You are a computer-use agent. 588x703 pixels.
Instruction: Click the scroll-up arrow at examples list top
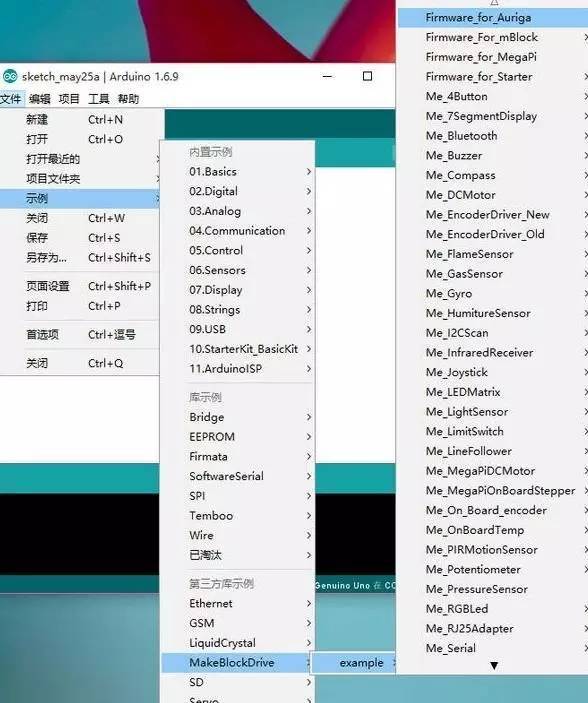pyautogui.click(x=494, y=3)
